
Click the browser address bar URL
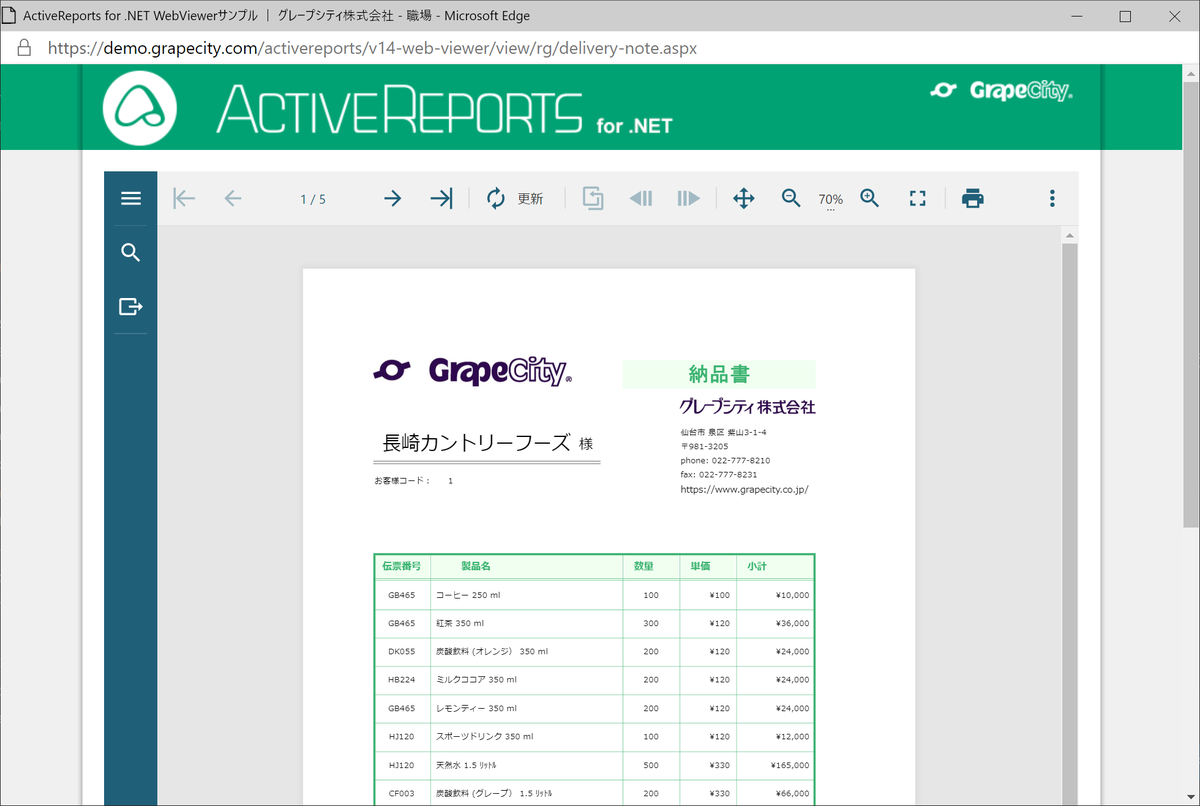click(x=373, y=47)
